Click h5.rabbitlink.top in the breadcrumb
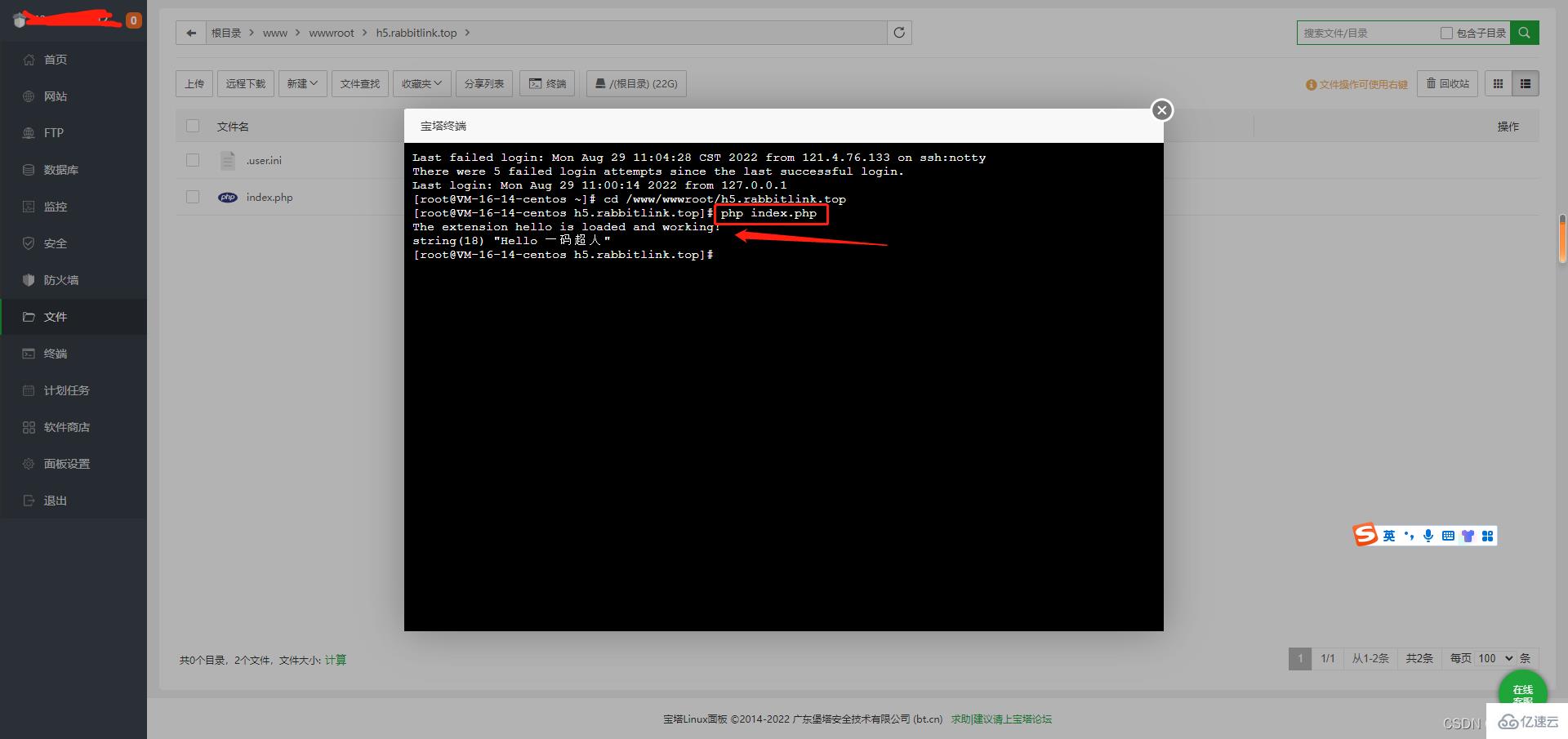 [416, 33]
